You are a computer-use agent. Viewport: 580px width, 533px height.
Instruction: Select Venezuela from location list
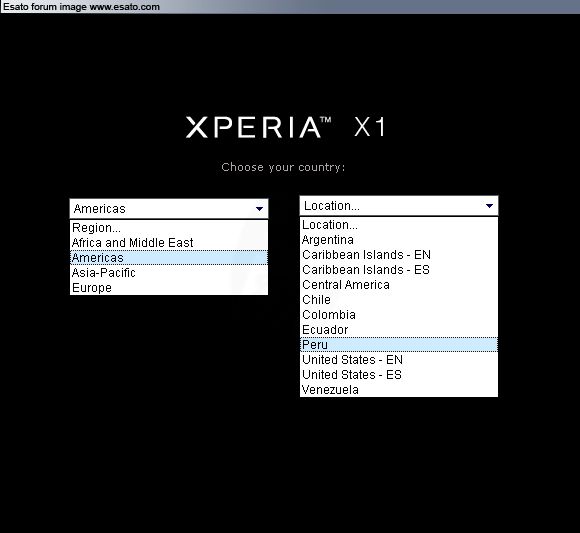(399, 389)
